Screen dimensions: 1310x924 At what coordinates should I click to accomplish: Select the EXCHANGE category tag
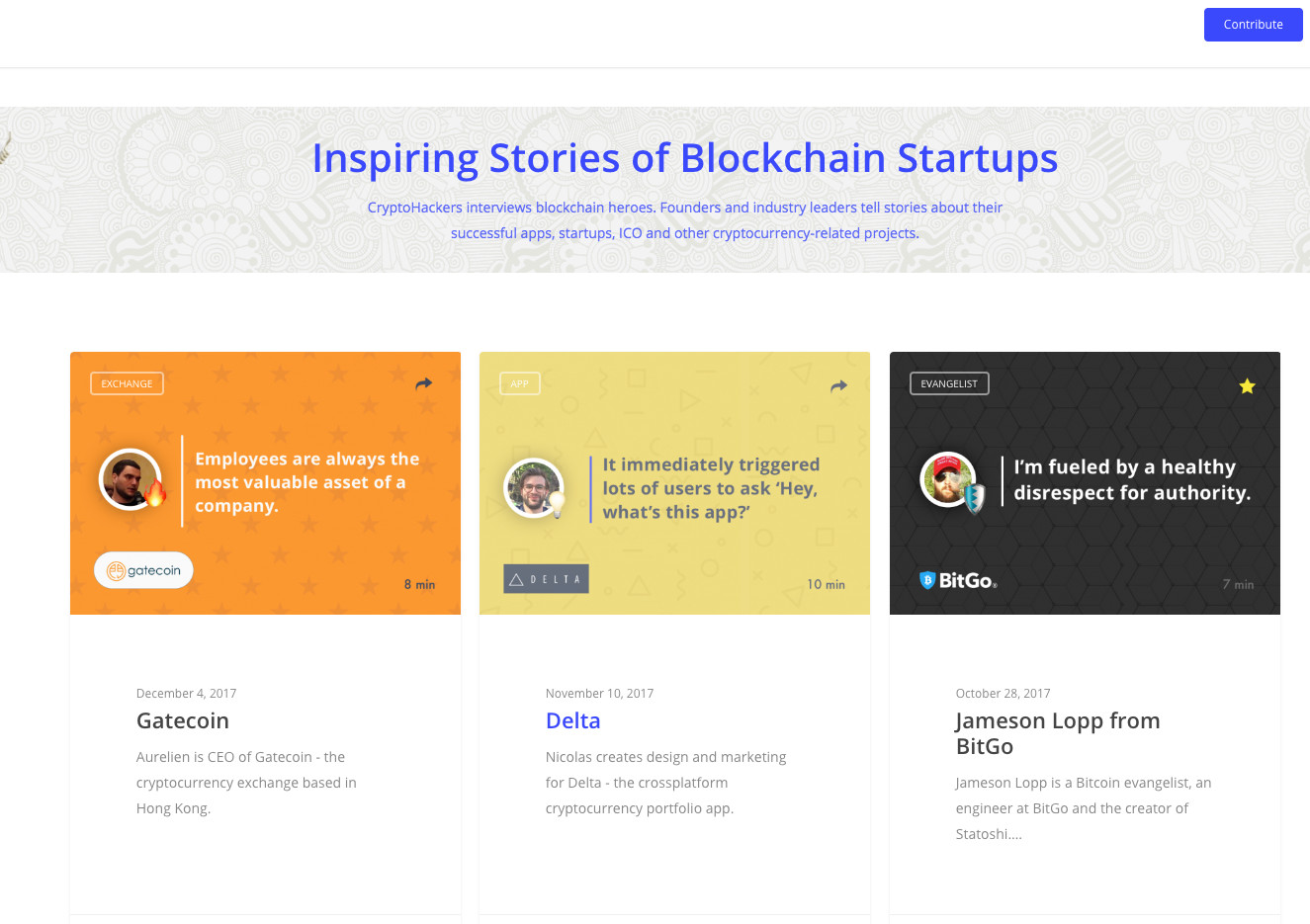pos(127,383)
